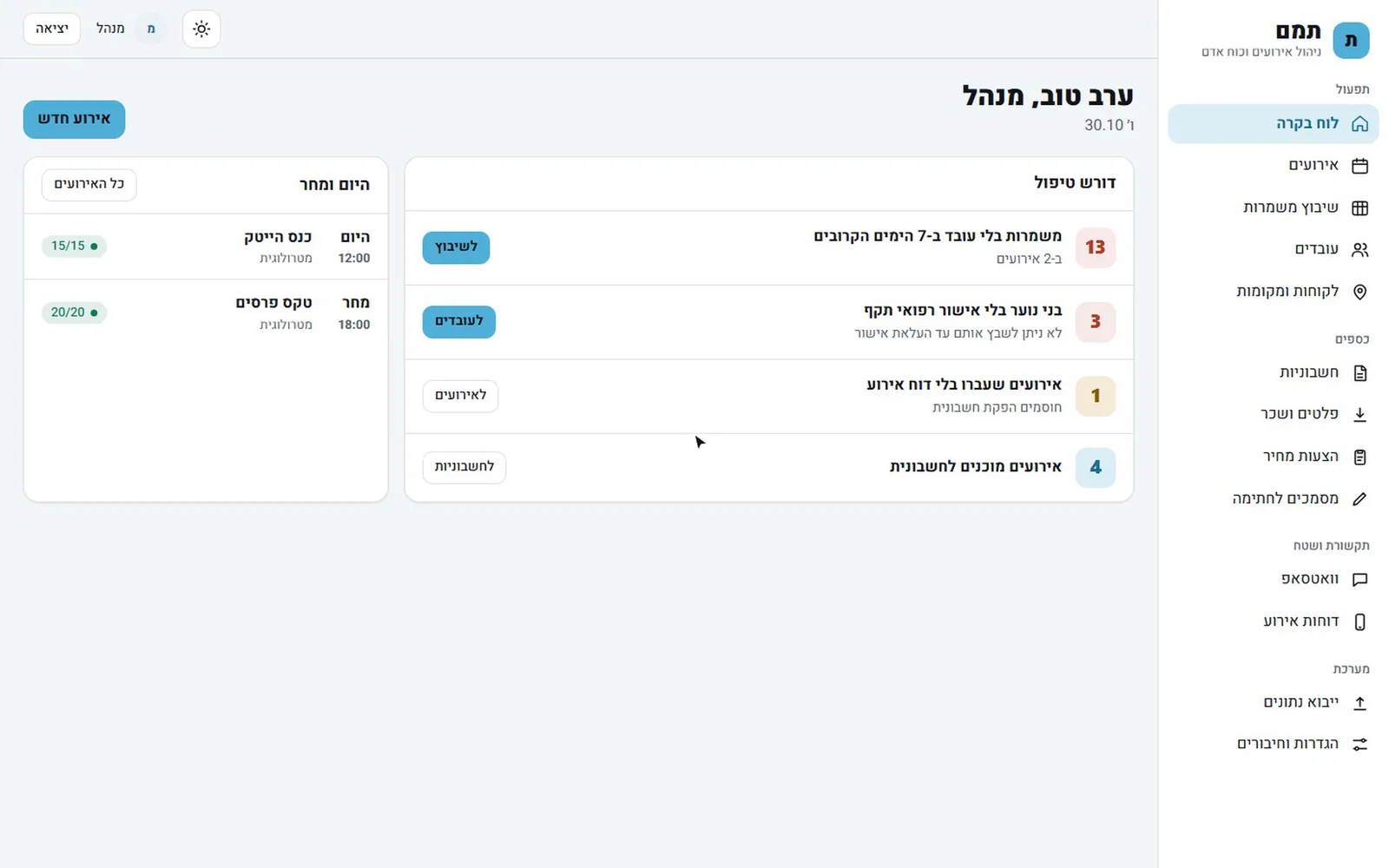Open לוח בקרה in sidebar

pyautogui.click(x=1273, y=124)
